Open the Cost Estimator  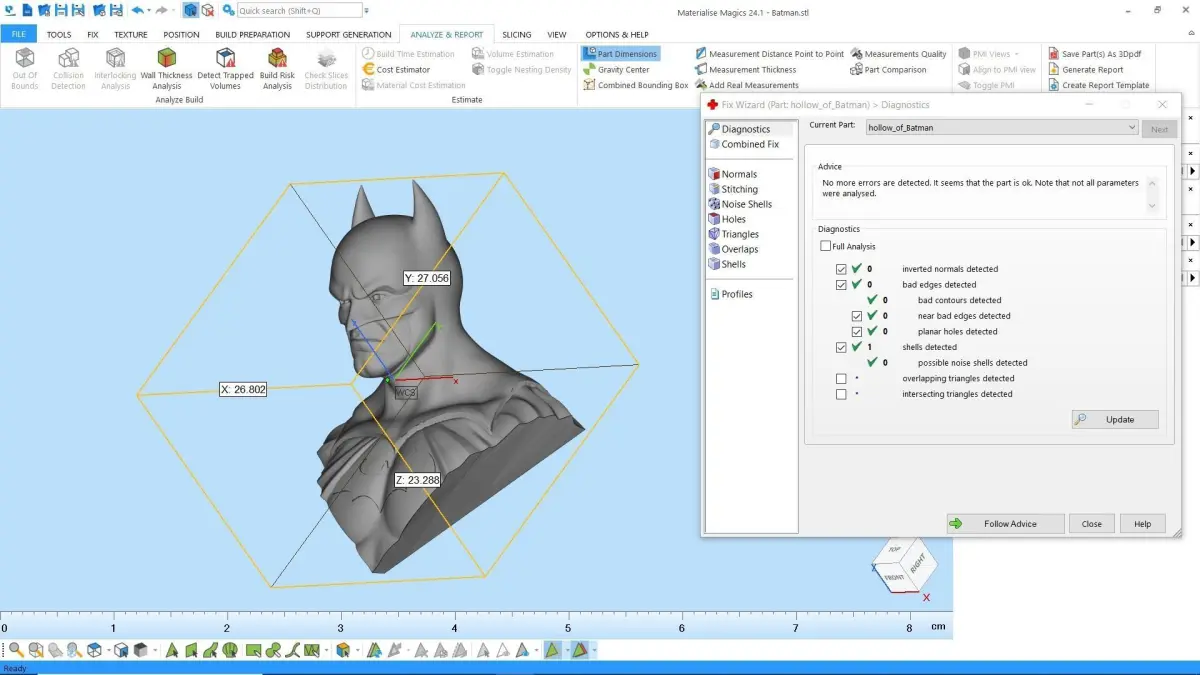click(x=396, y=70)
